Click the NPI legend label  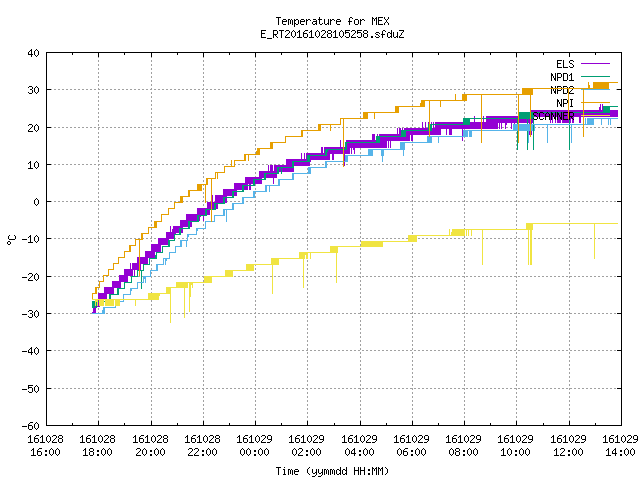[565, 103]
